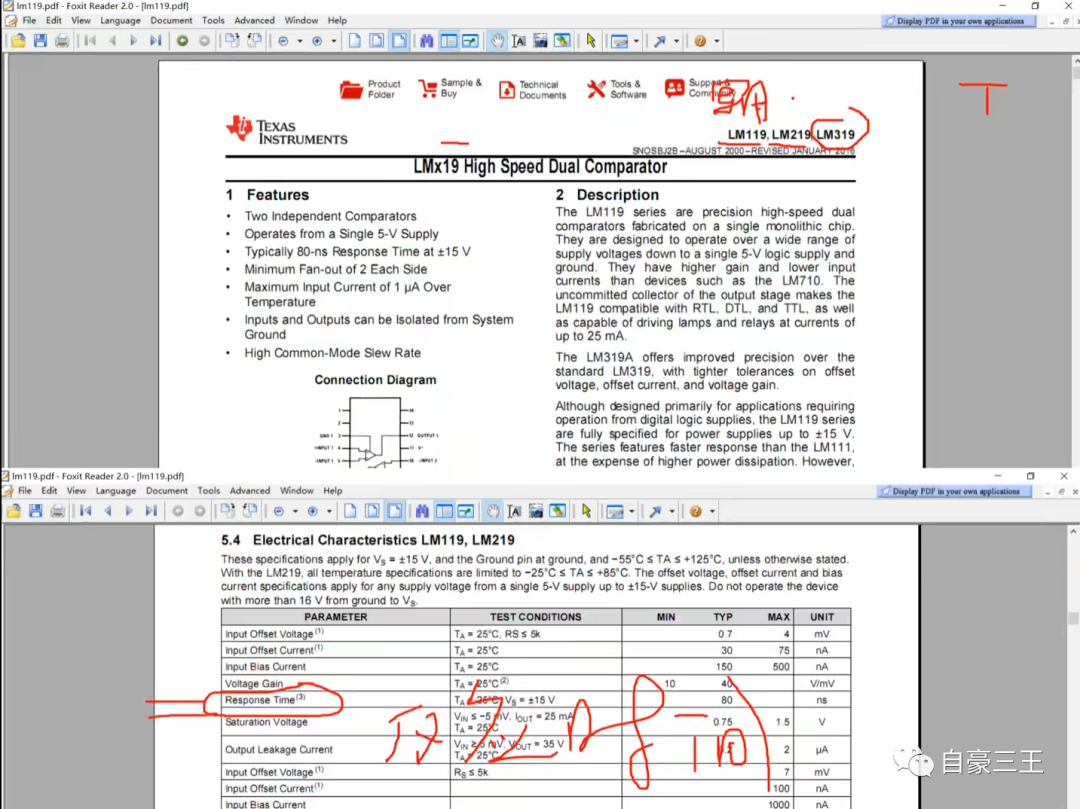This screenshot has width=1080, height=809.
Task: Open Tools & Software link
Action: coord(616,90)
